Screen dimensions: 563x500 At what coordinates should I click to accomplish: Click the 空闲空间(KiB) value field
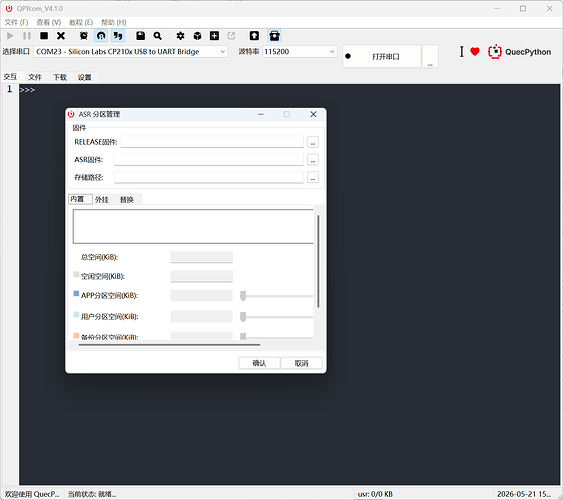[x=201, y=276]
